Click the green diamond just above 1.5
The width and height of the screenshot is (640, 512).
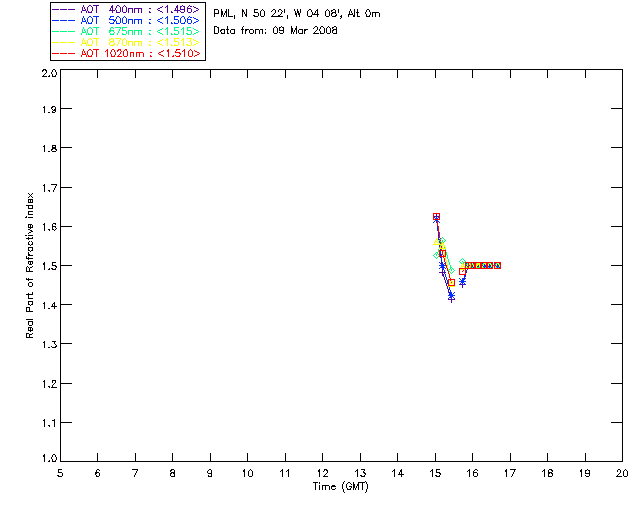point(462,261)
